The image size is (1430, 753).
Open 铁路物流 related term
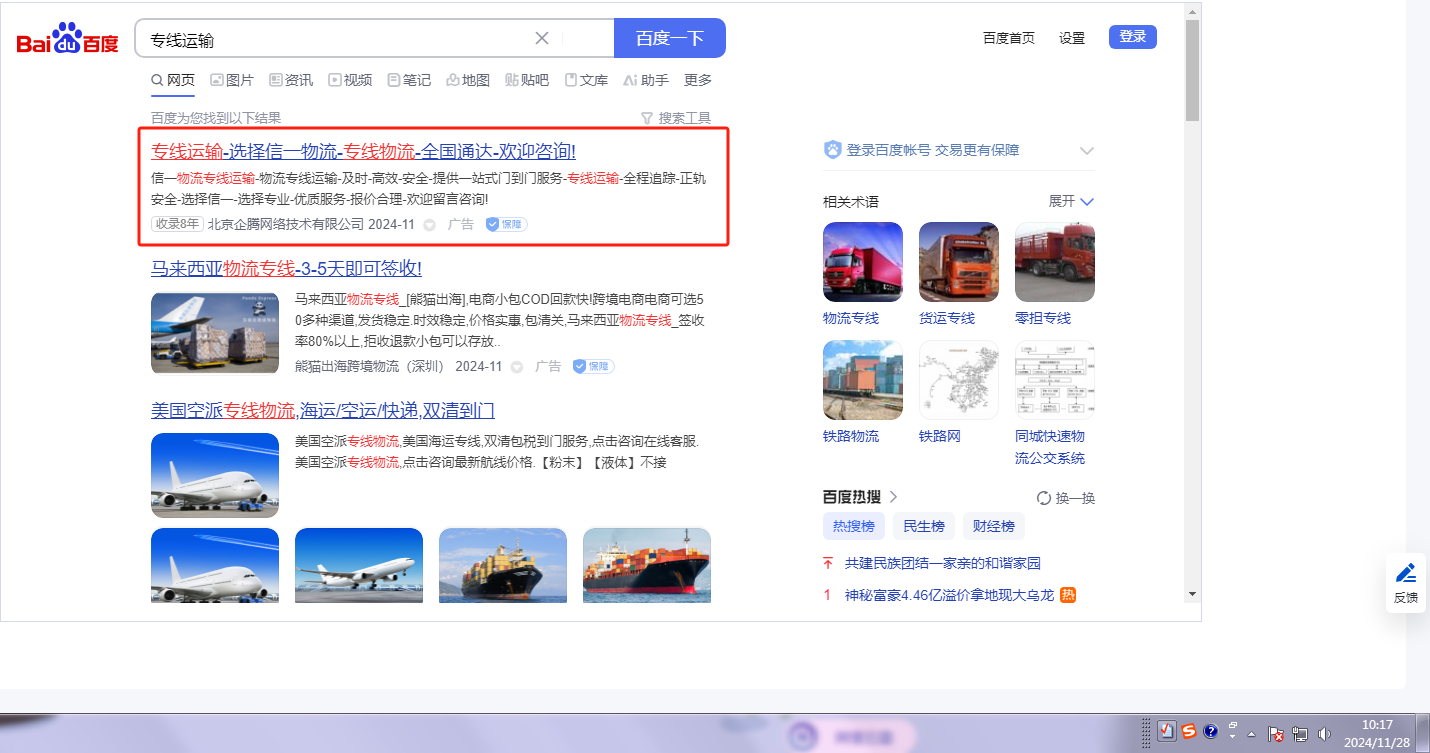coord(851,436)
